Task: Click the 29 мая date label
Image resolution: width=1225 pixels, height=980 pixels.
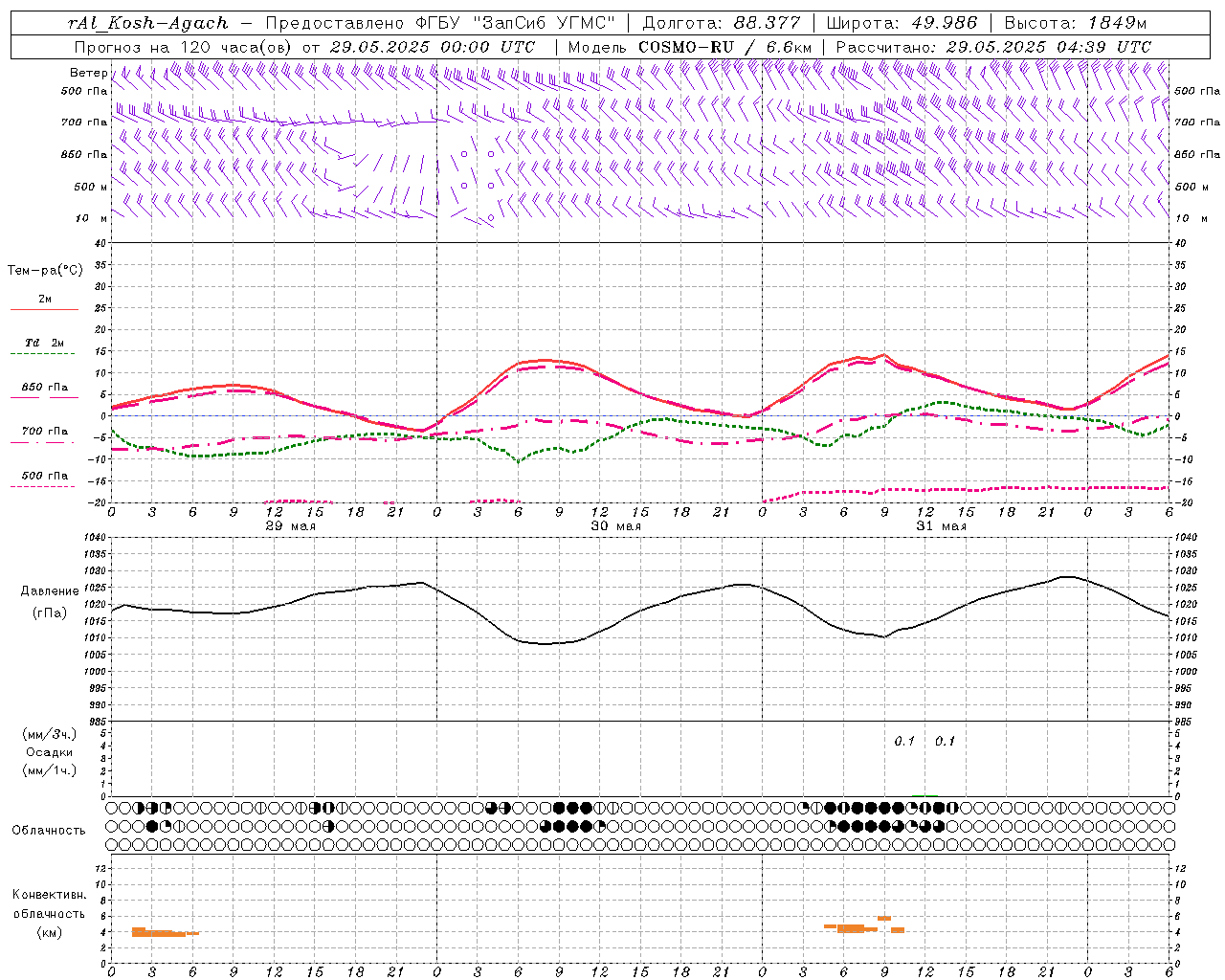Action: pos(290,526)
